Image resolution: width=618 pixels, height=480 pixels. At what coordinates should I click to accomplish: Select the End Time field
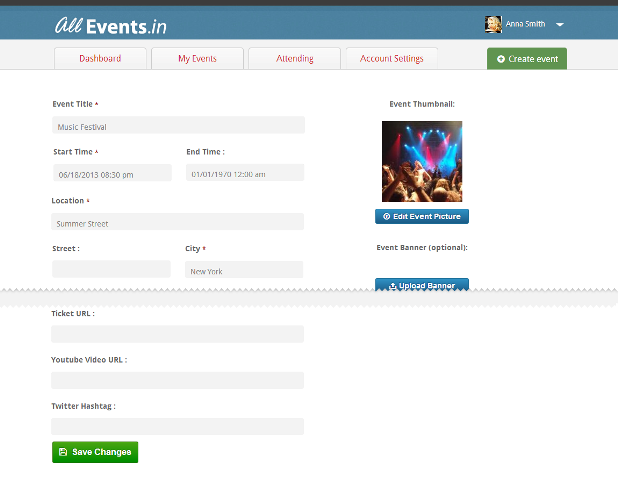[245, 173]
